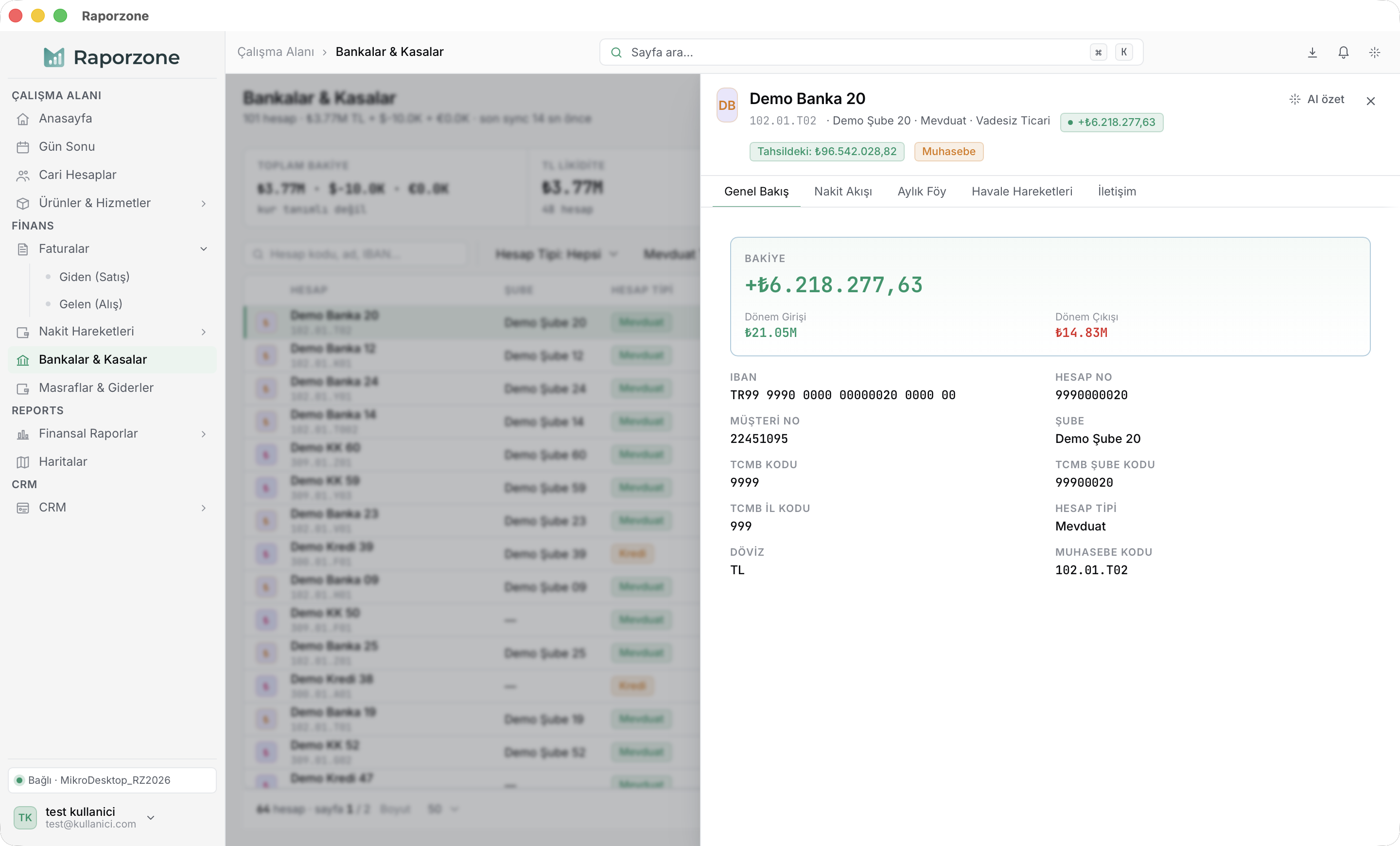
Task: Open Gelen (Alış) invoices
Action: (91, 304)
